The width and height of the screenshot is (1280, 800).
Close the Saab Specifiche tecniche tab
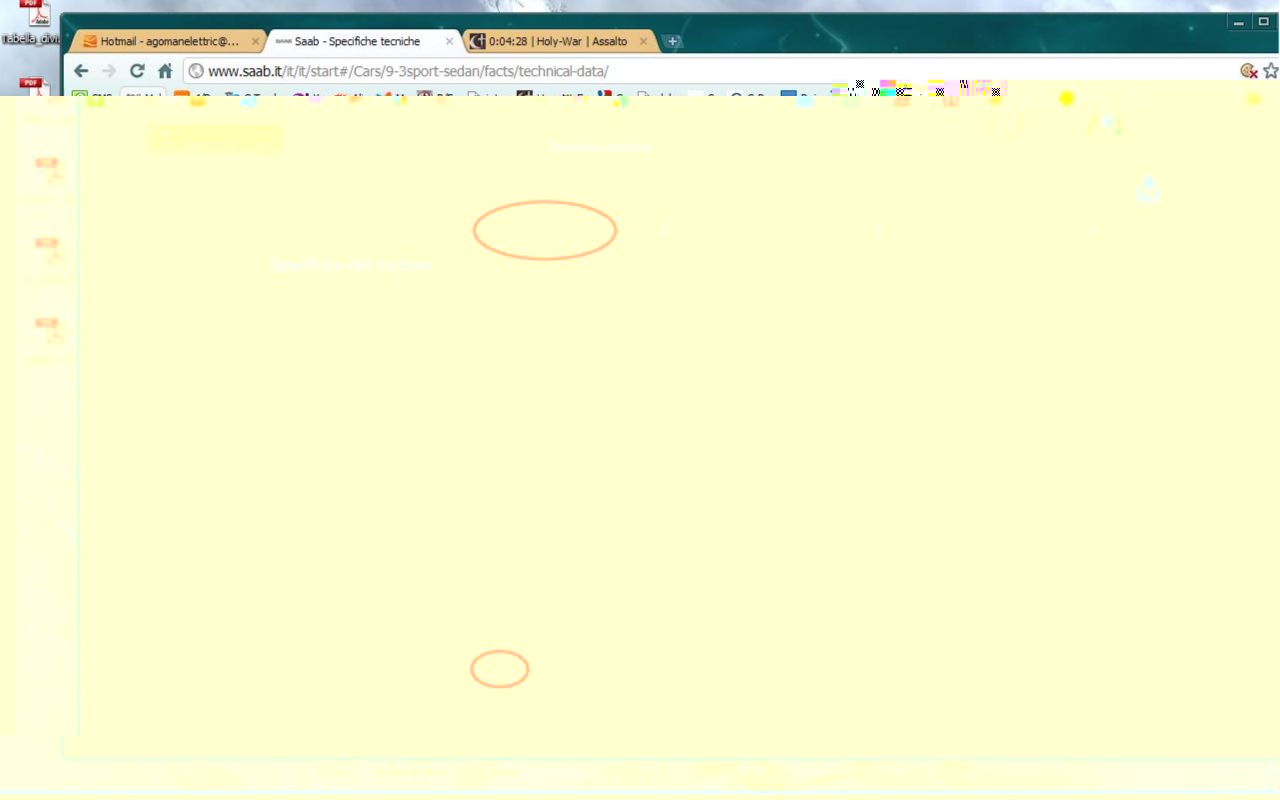449,41
